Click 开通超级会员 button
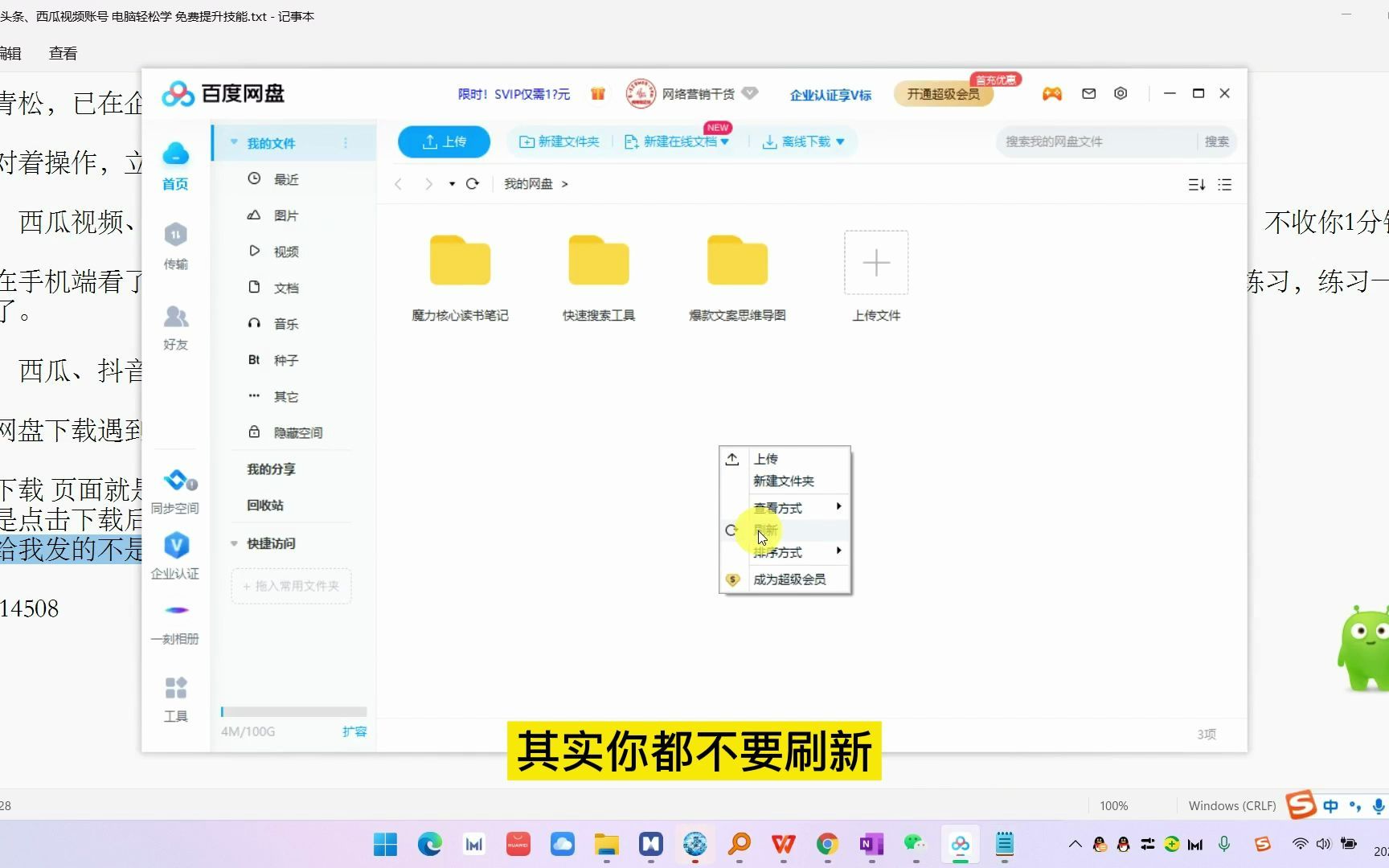This screenshot has width=1389, height=868. [944, 94]
